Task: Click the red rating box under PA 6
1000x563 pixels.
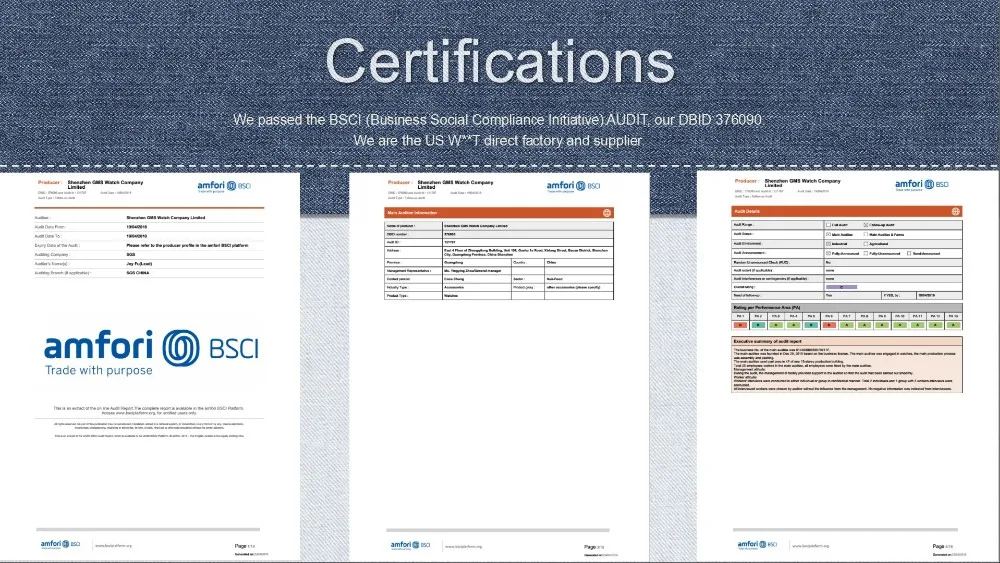Action: coord(829,325)
